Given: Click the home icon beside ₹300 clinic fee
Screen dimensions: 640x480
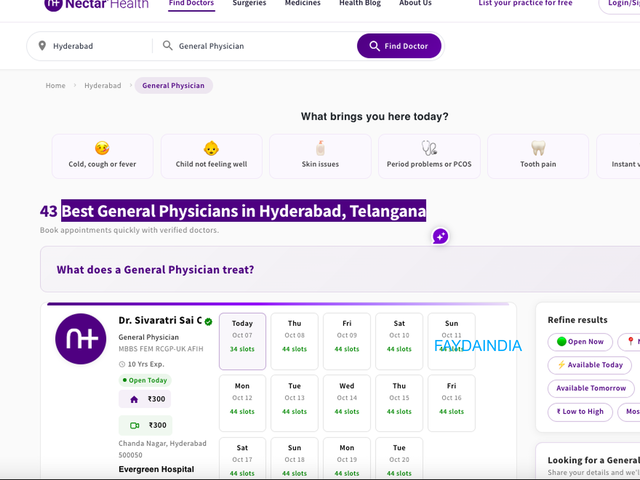Looking at the screenshot, I should 134,399.
